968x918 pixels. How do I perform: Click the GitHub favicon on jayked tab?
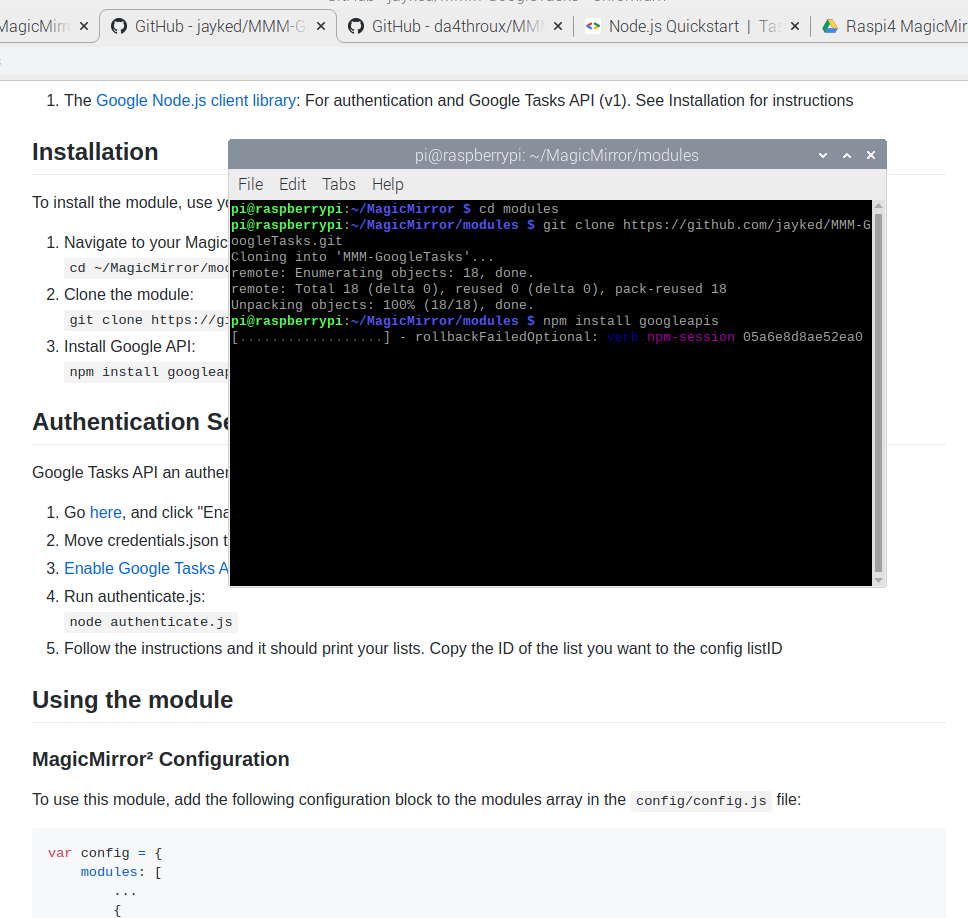click(119, 27)
